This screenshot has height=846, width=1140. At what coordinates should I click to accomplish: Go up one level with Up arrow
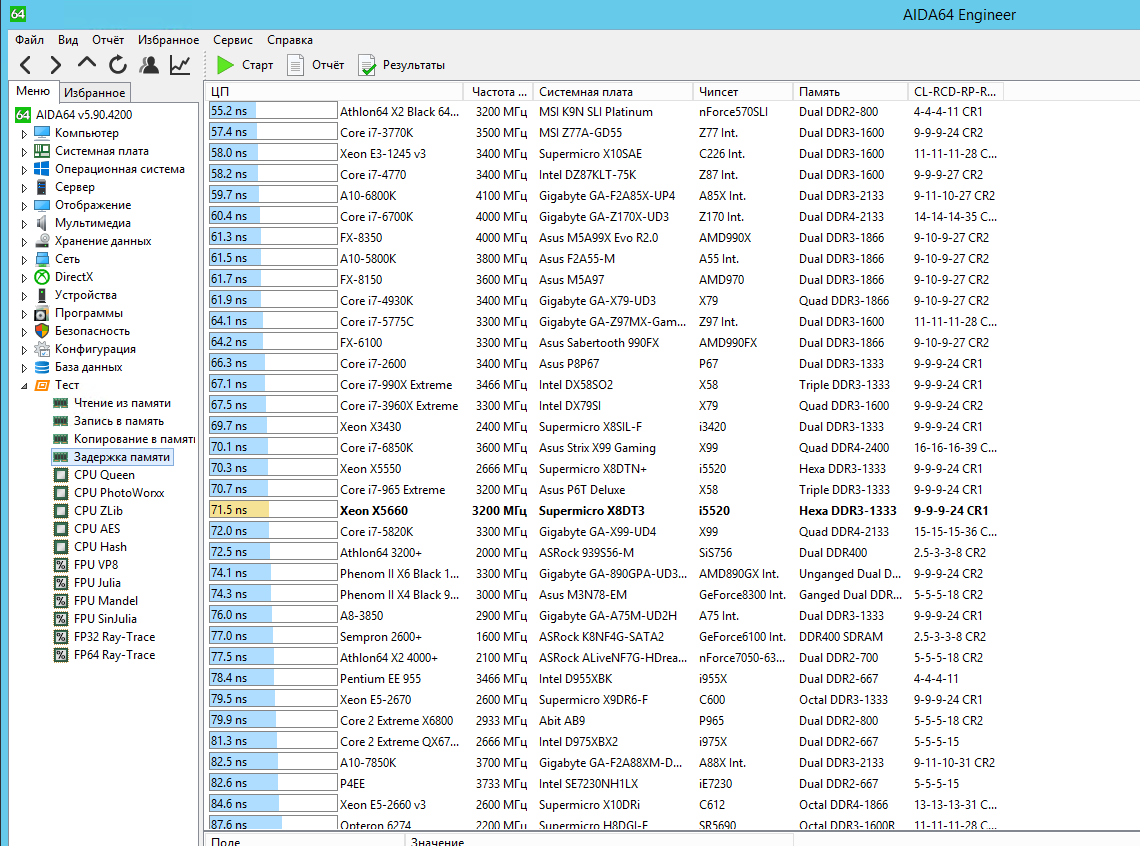(87, 64)
